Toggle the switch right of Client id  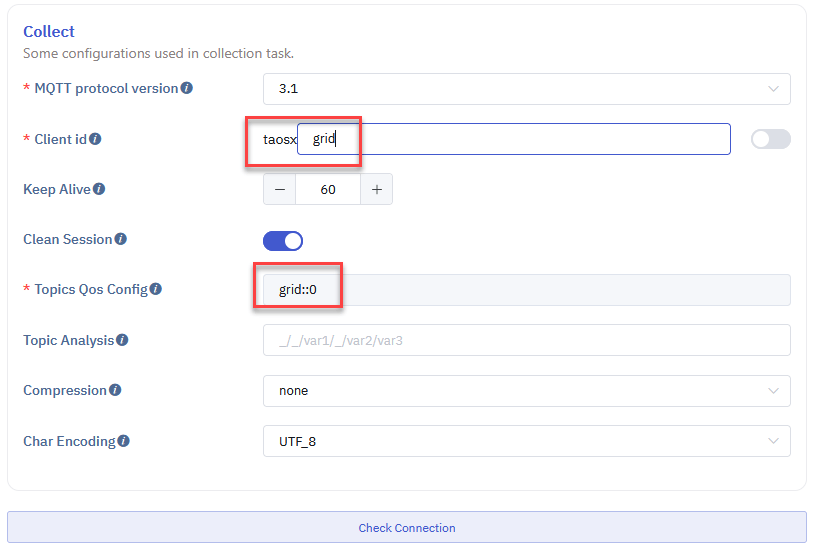tap(770, 139)
